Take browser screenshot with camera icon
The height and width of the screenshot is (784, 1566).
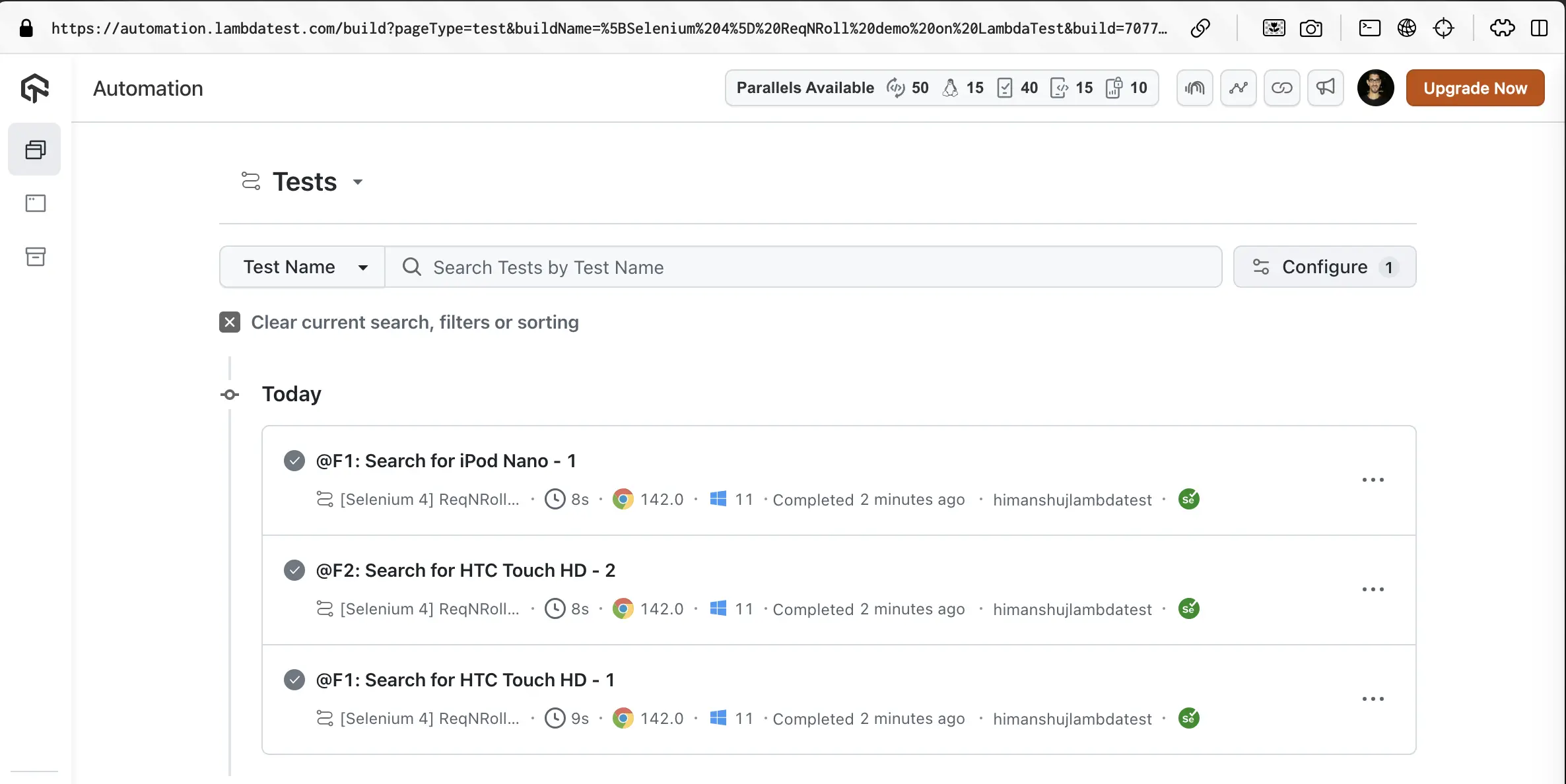[1311, 28]
